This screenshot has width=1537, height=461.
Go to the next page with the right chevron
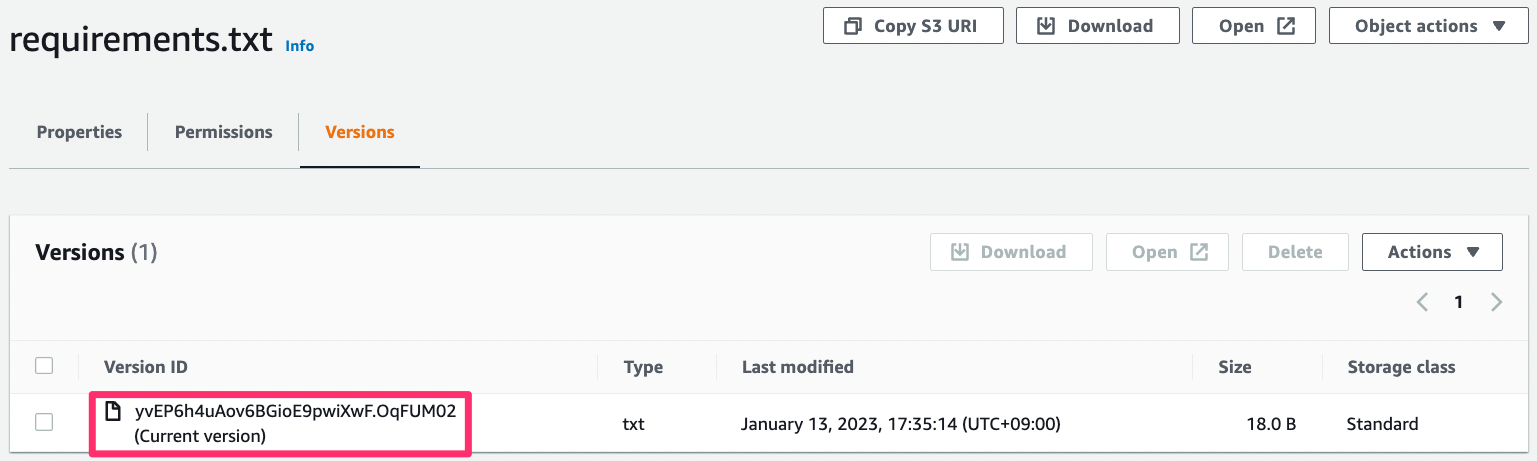[x=1496, y=302]
